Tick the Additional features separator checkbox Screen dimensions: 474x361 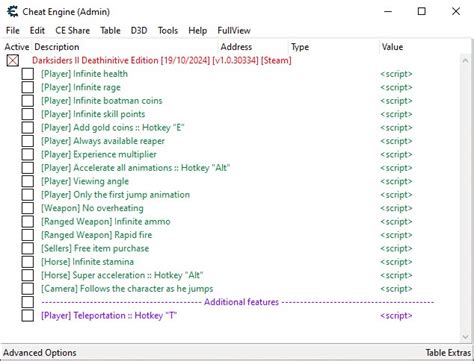coord(28,302)
